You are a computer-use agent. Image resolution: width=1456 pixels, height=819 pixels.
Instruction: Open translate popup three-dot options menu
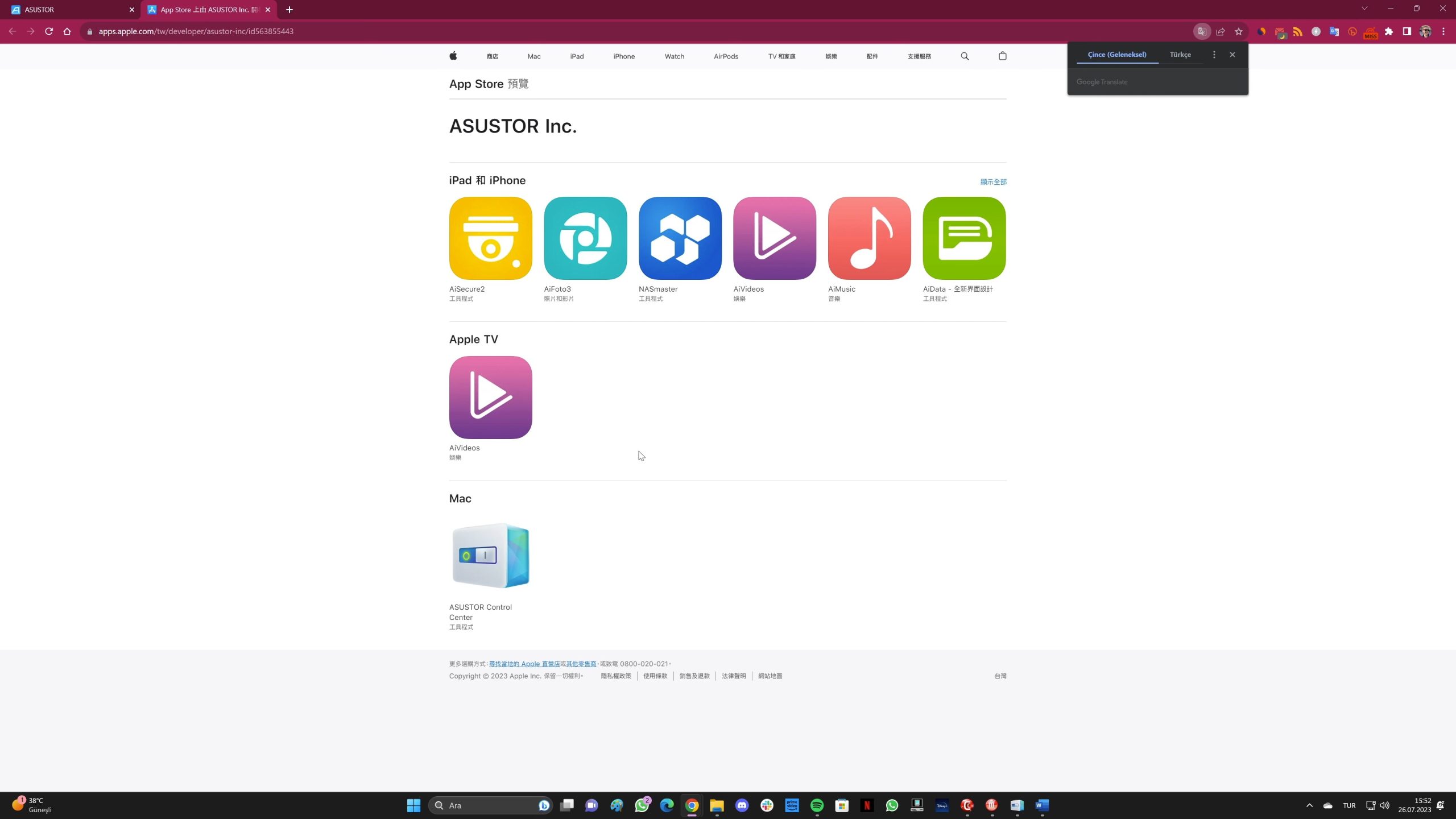pos(1214,55)
